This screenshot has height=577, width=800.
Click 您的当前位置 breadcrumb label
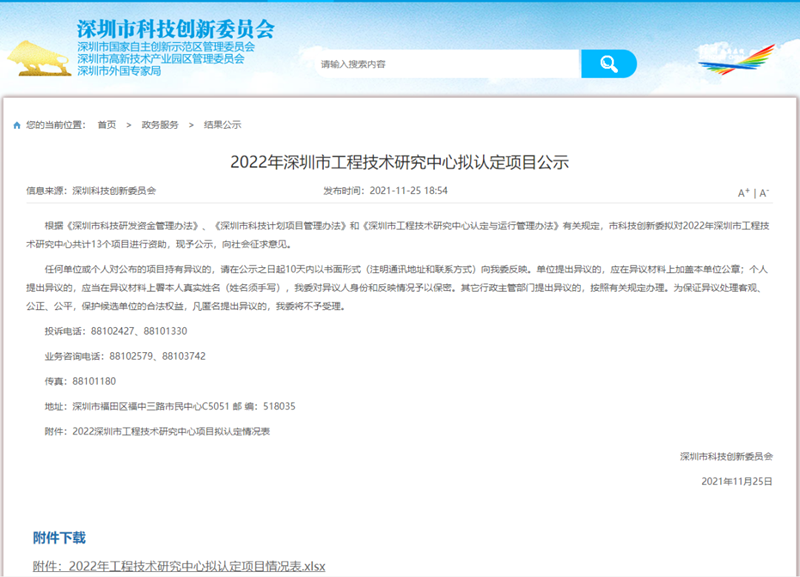[x=56, y=125]
